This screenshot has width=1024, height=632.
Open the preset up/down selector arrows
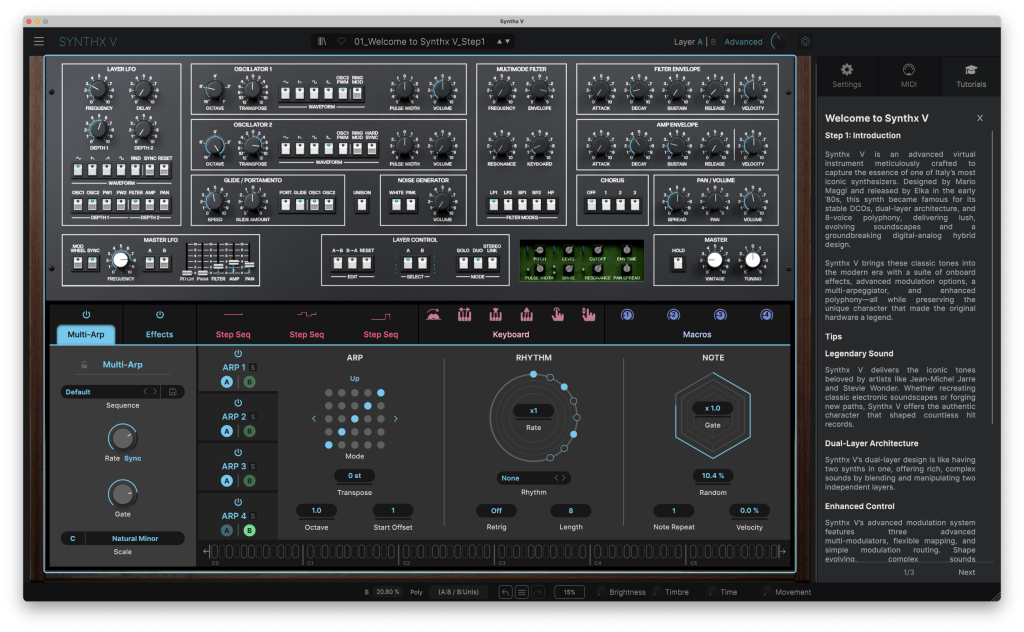(x=503, y=41)
